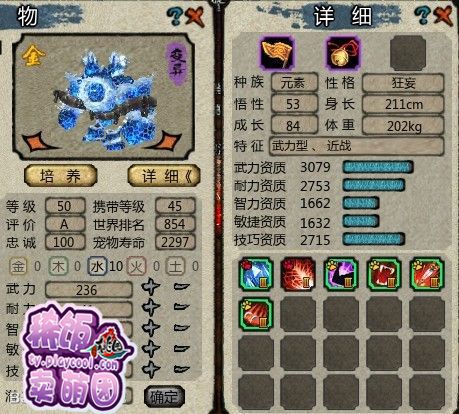
Task: Show previous pet with left arrow
Action: pyautogui.click(x=37, y=141)
